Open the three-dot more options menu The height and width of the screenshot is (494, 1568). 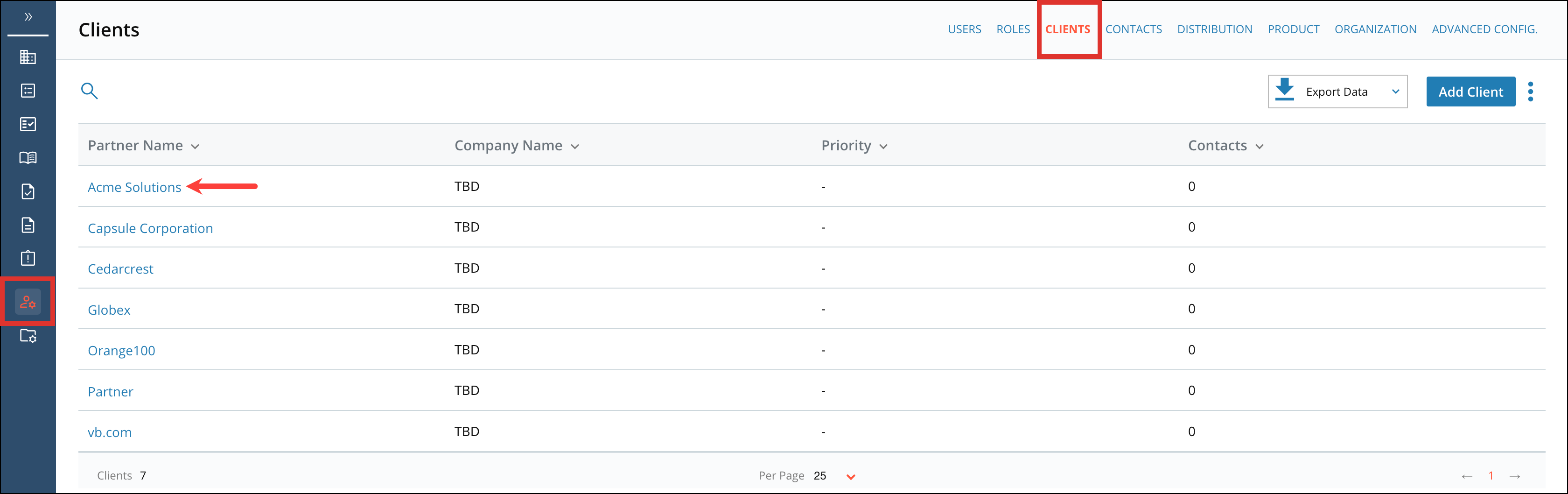click(x=1531, y=92)
